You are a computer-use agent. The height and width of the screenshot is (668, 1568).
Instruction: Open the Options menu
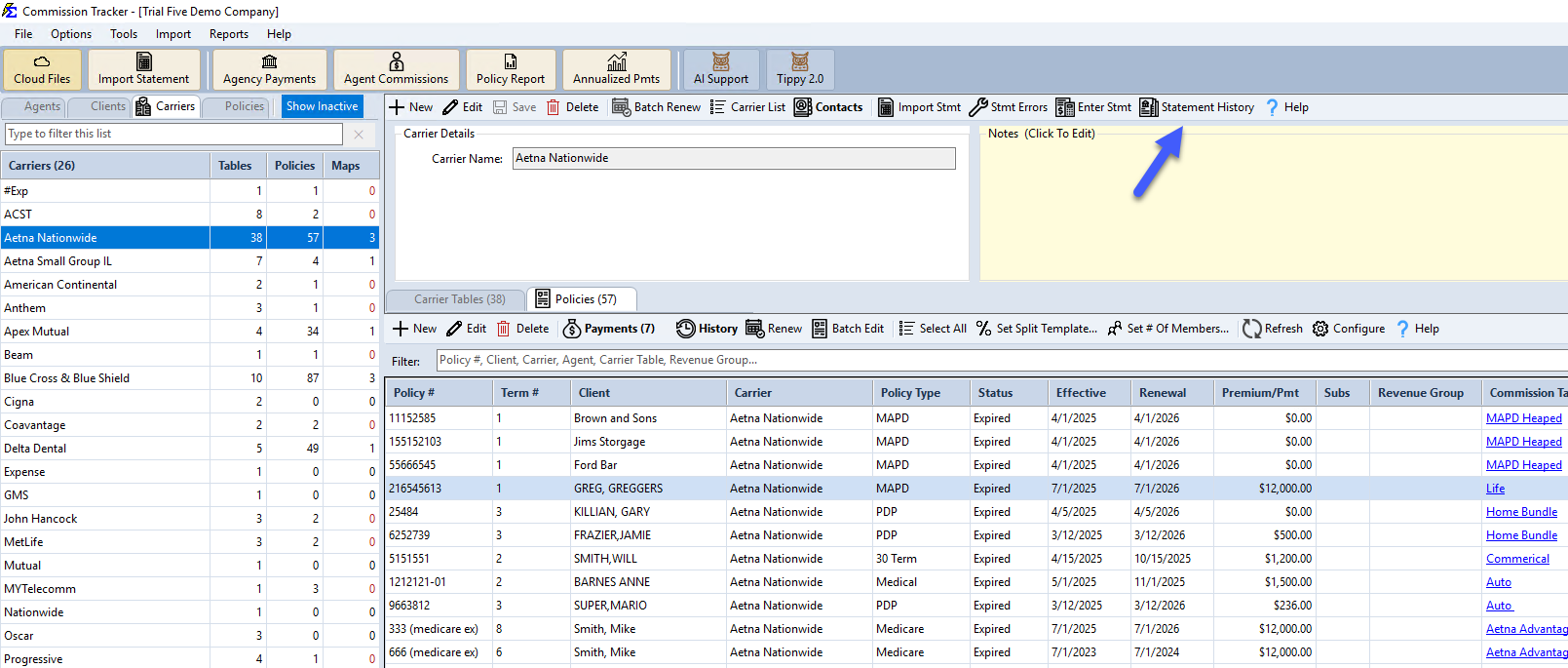coord(71,34)
